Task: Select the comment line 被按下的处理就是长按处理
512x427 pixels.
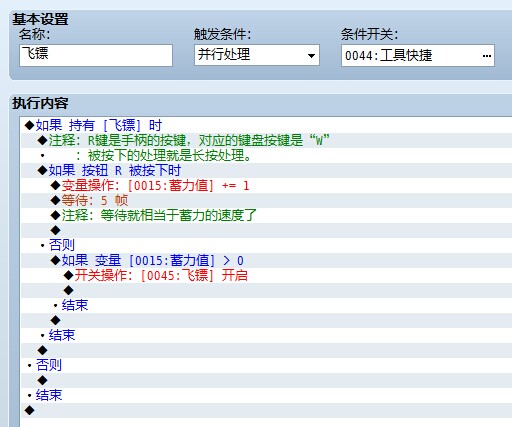Action: click(x=267, y=155)
